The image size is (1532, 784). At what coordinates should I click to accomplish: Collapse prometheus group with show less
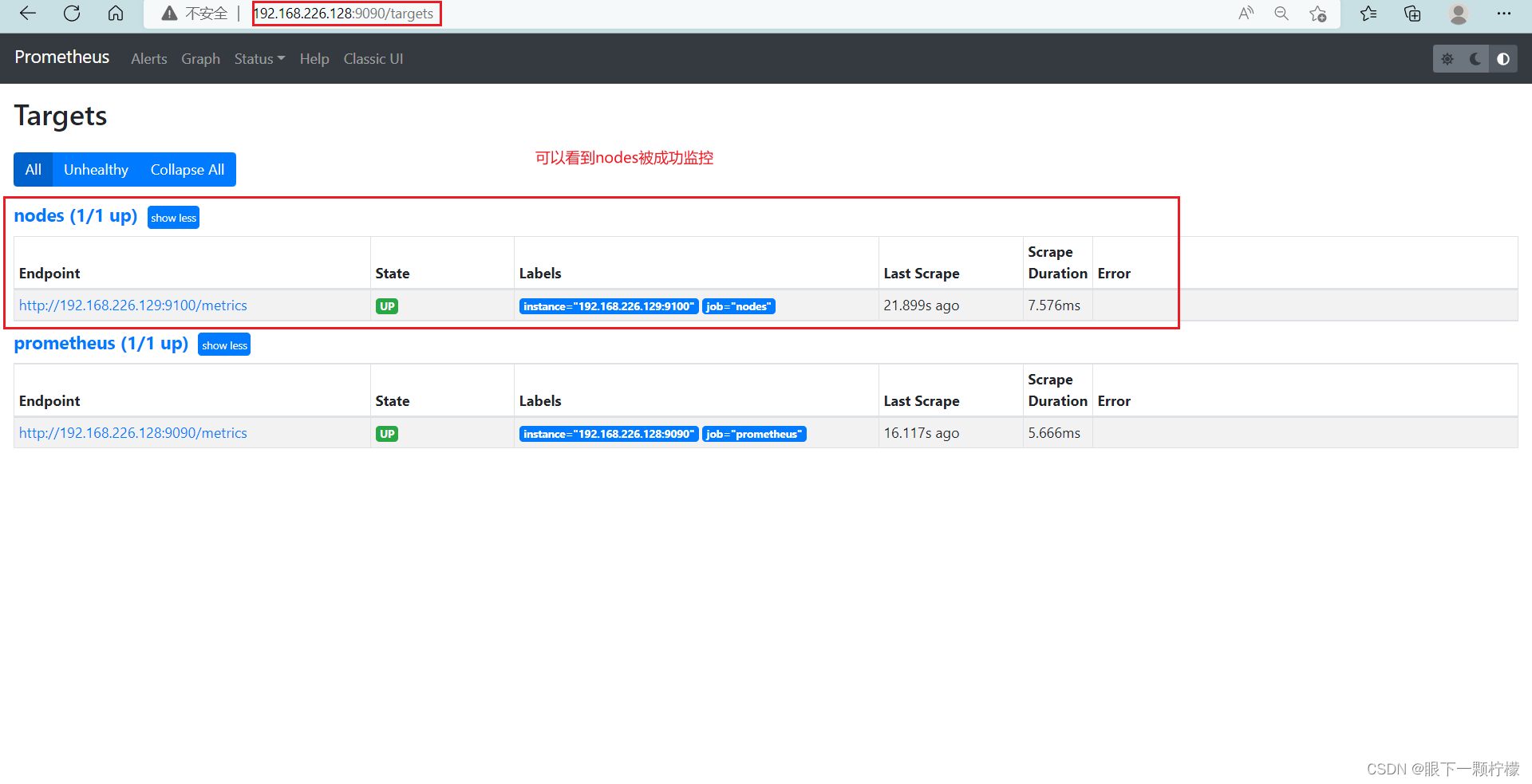[x=224, y=345]
